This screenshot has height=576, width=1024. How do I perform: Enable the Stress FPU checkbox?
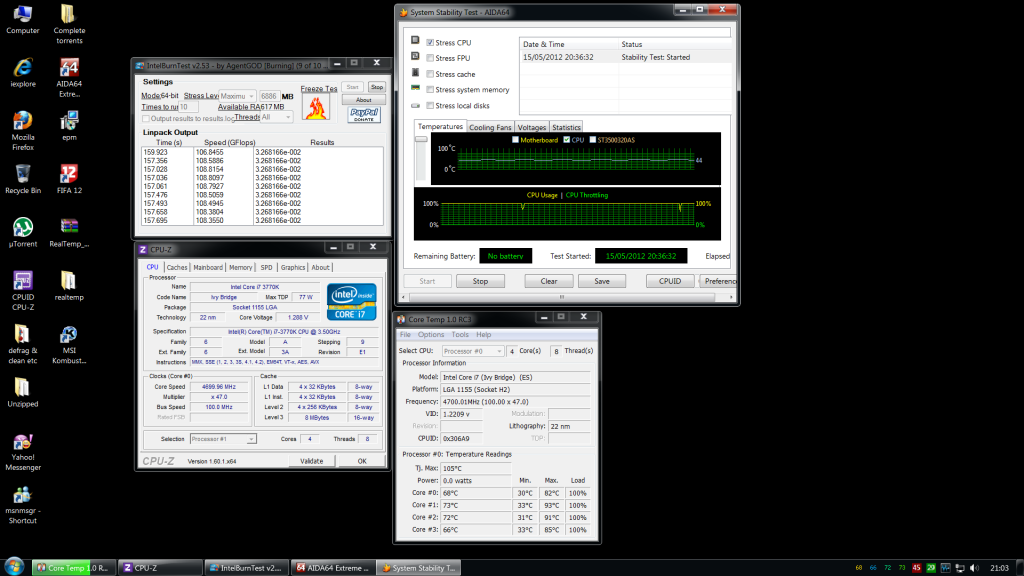430,58
